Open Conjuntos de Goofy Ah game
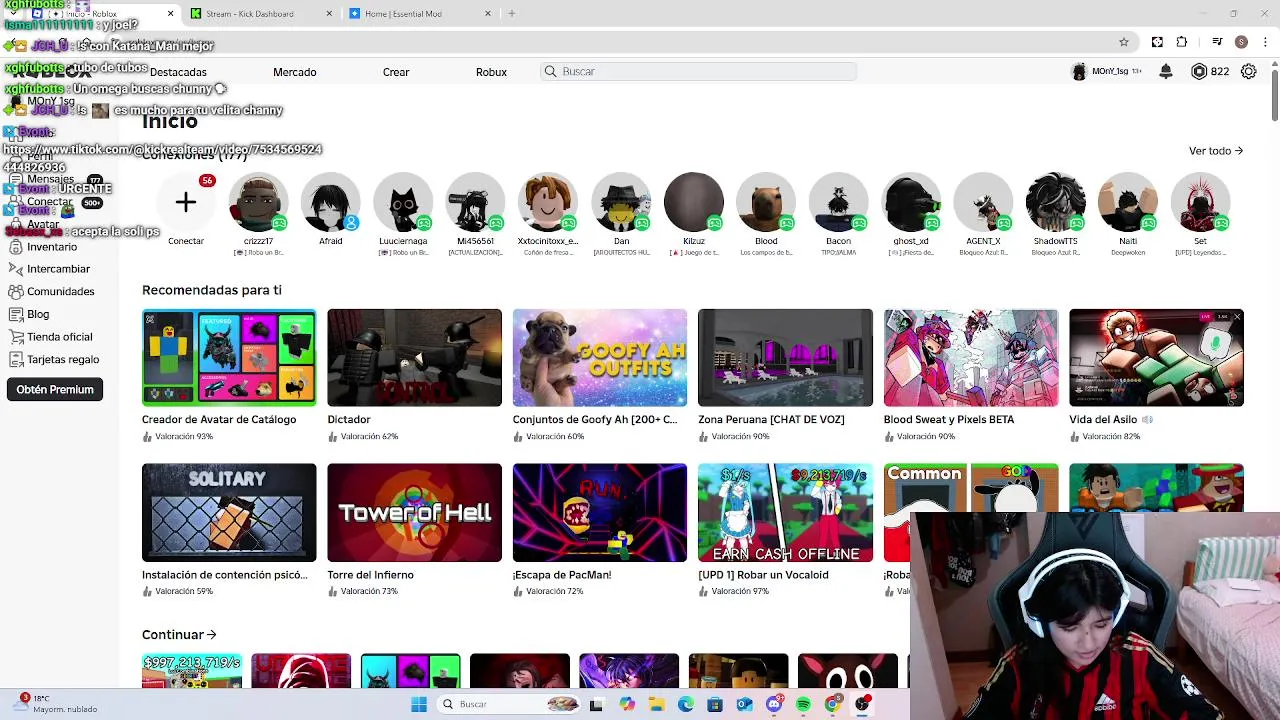Screen dimensions: 1280x720 [600, 358]
